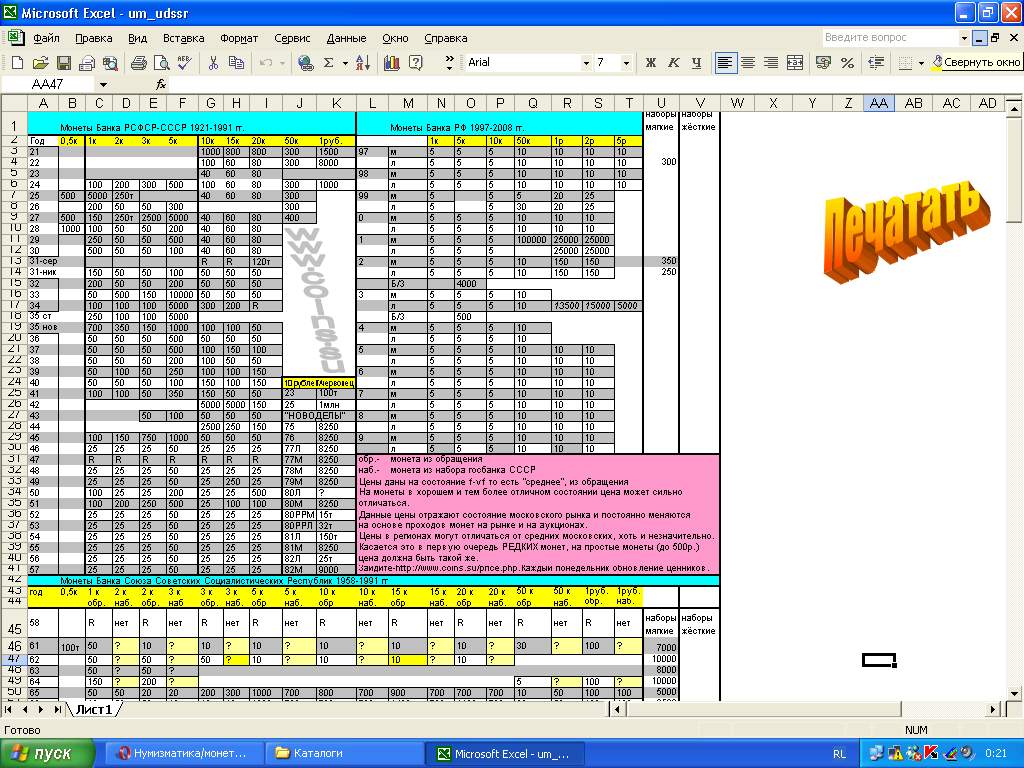Open the fill color bucket tool
This screenshot has height=768, width=1024.
[937, 62]
